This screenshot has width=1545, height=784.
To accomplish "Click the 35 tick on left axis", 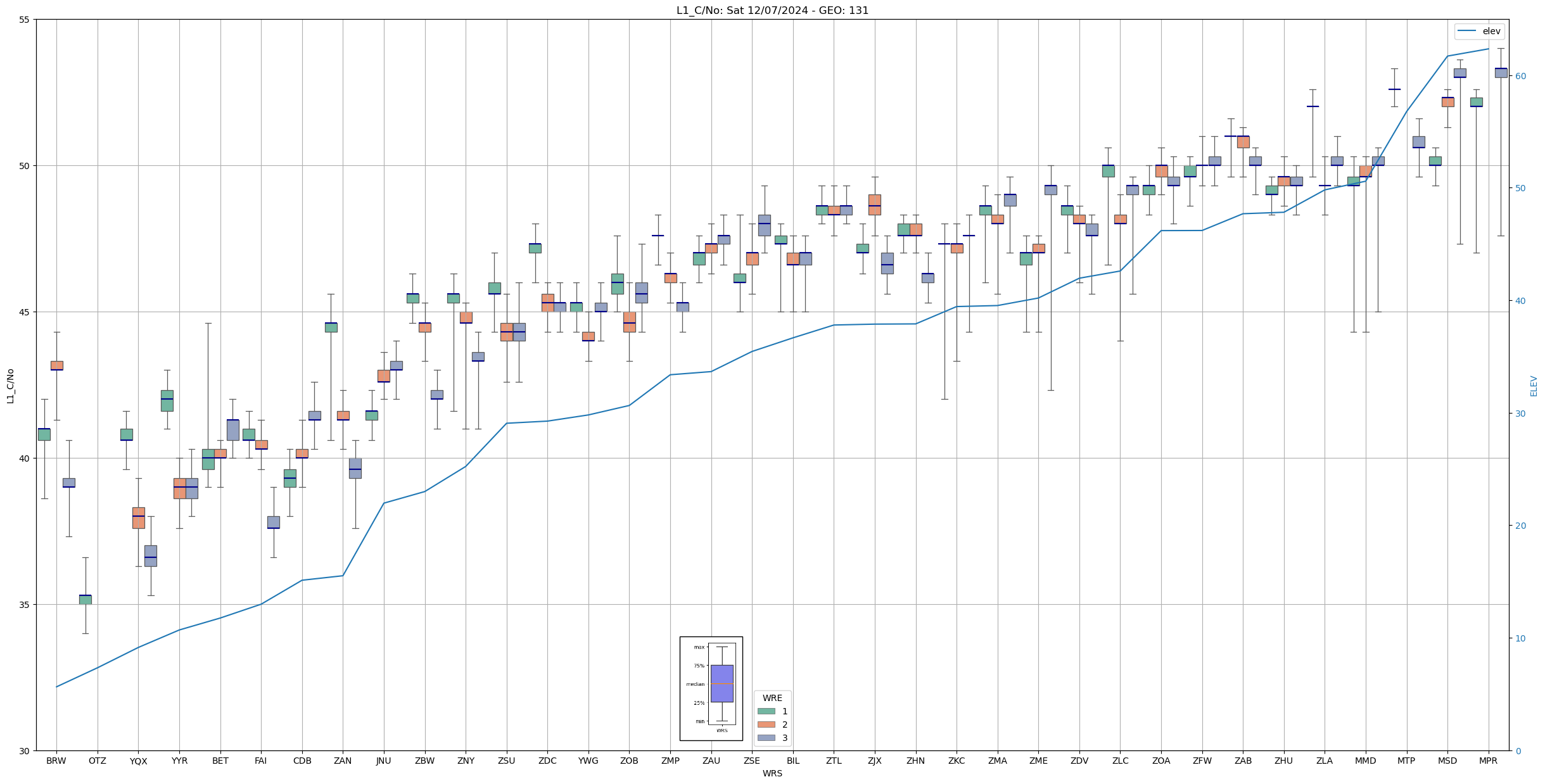I will click(x=25, y=605).
